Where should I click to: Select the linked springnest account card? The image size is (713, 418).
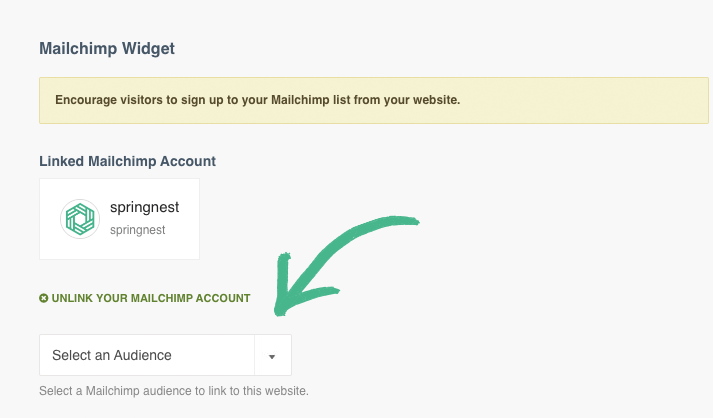(x=119, y=219)
